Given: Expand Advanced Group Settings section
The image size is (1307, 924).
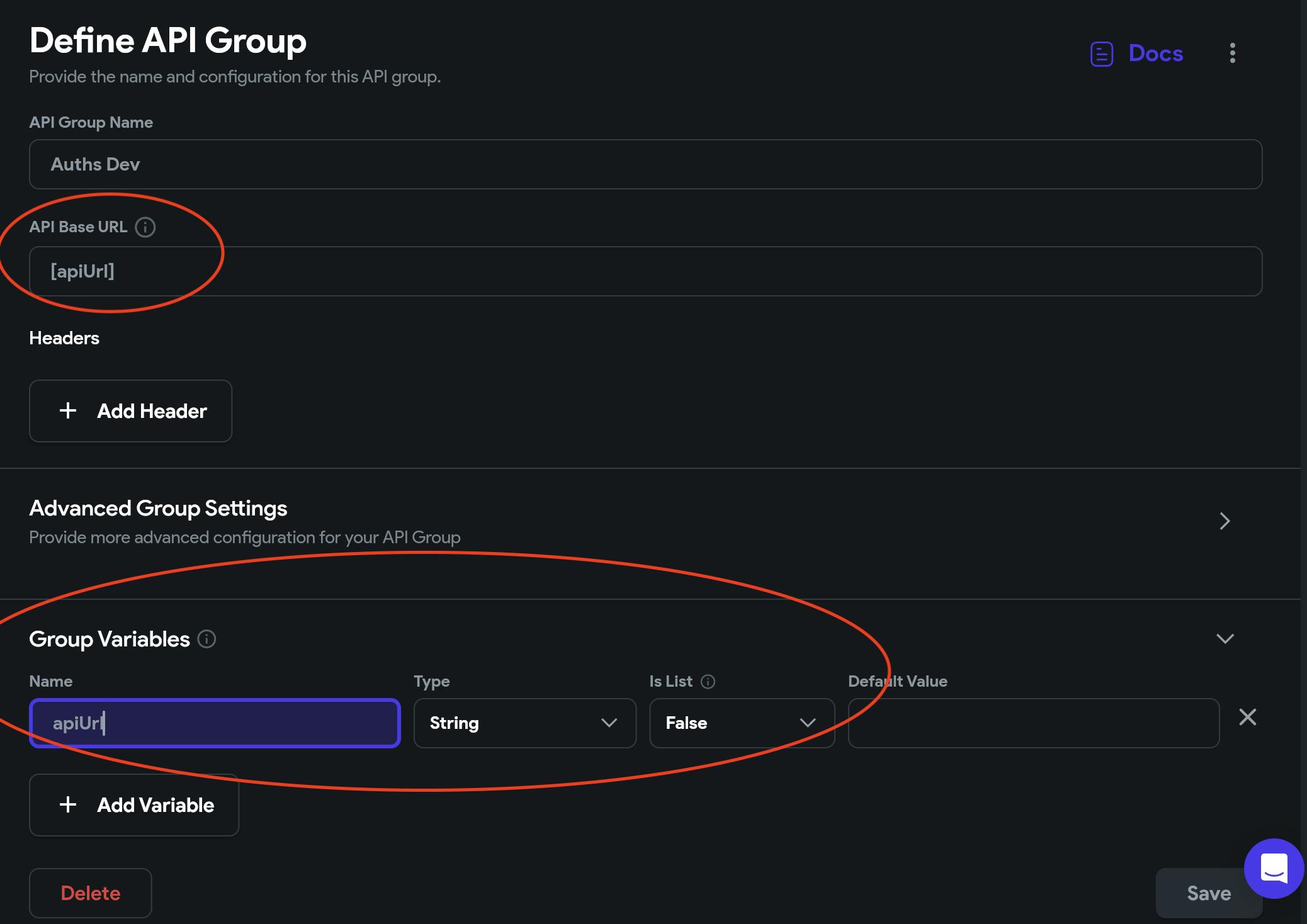Looking at the screenshot, I should pyautogui.click(x=1224, y=521).
